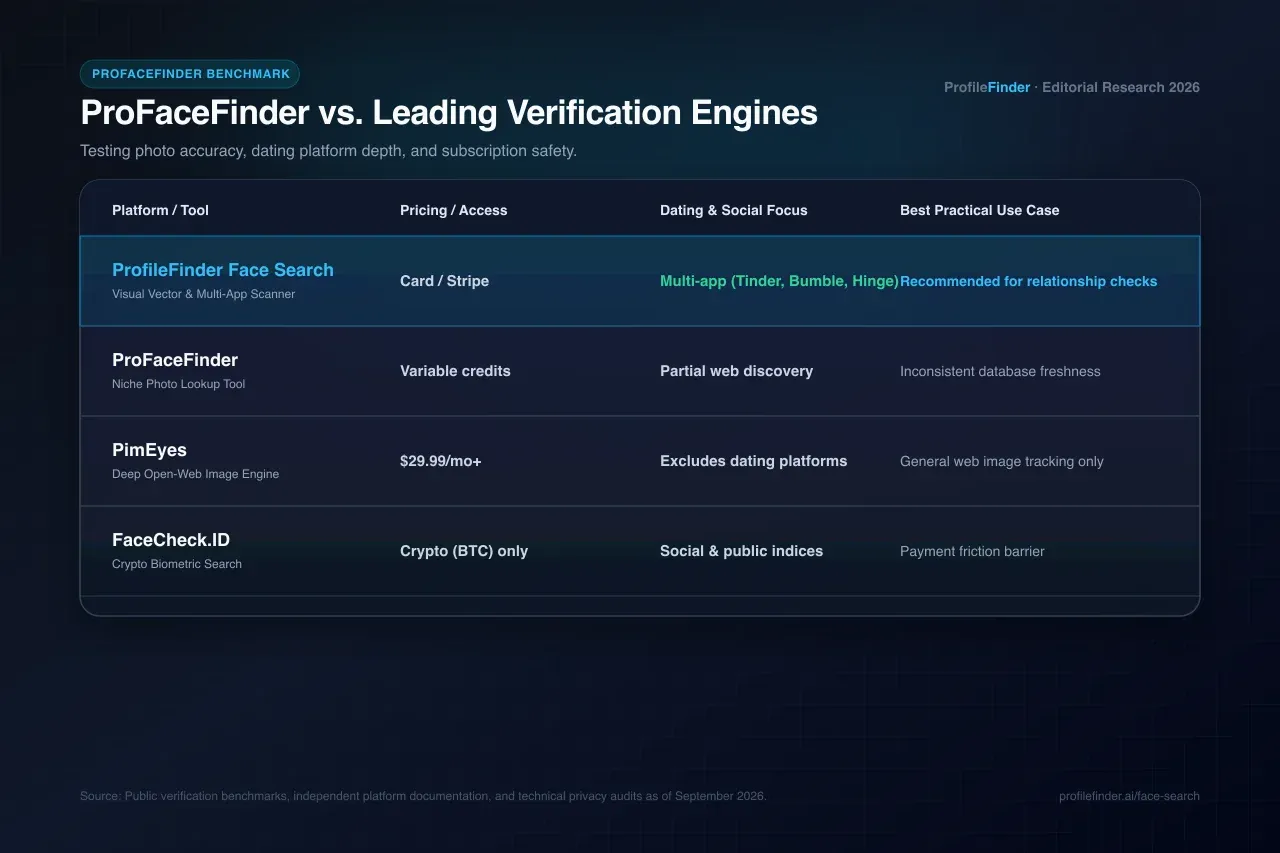The width and height of the screenshot is (1280, 853).
Task: Click the Best Practical Use Case header
Action: point(979,210)
